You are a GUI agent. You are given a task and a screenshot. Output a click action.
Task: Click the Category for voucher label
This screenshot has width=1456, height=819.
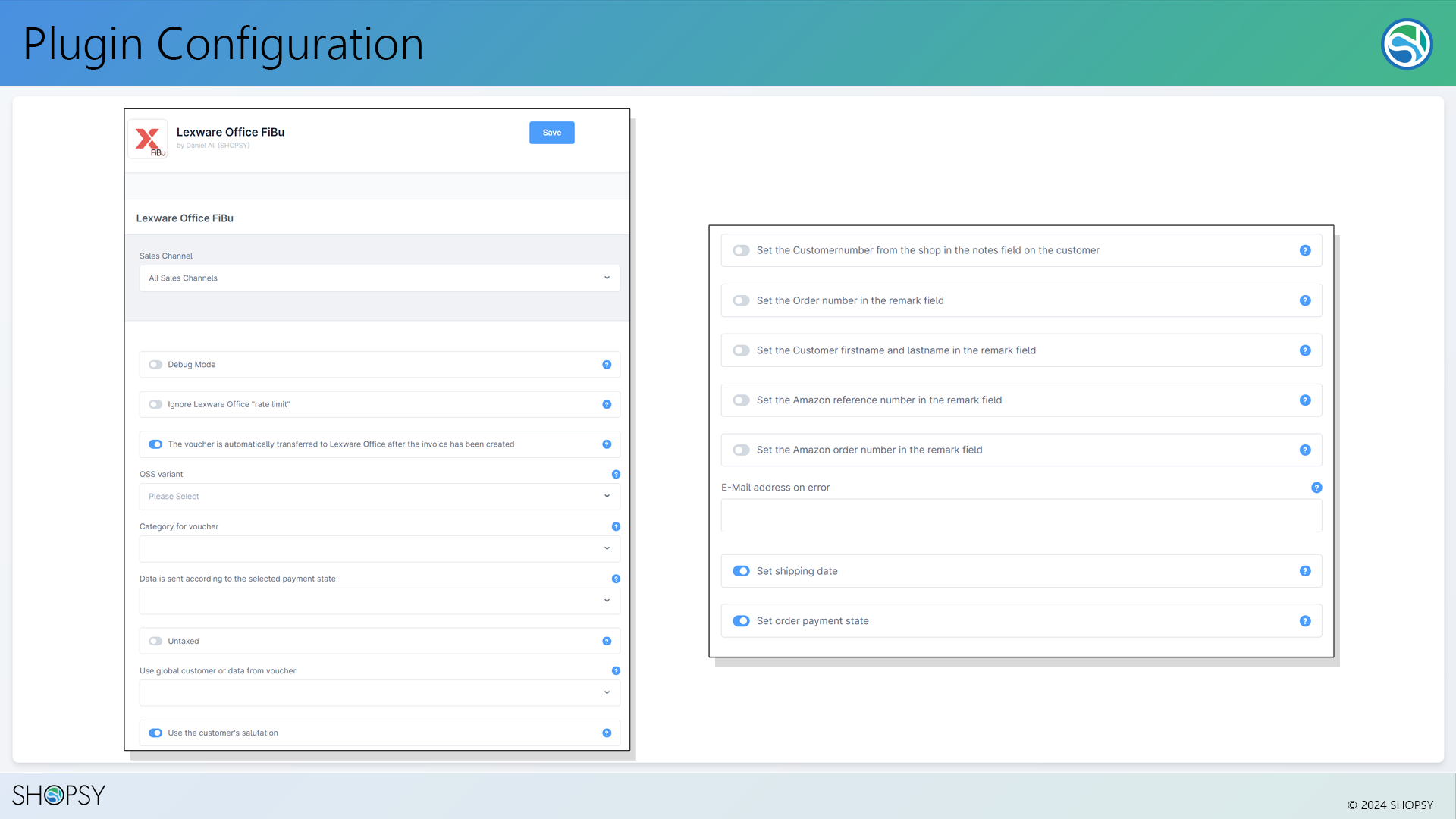click(x=179, y=527)
